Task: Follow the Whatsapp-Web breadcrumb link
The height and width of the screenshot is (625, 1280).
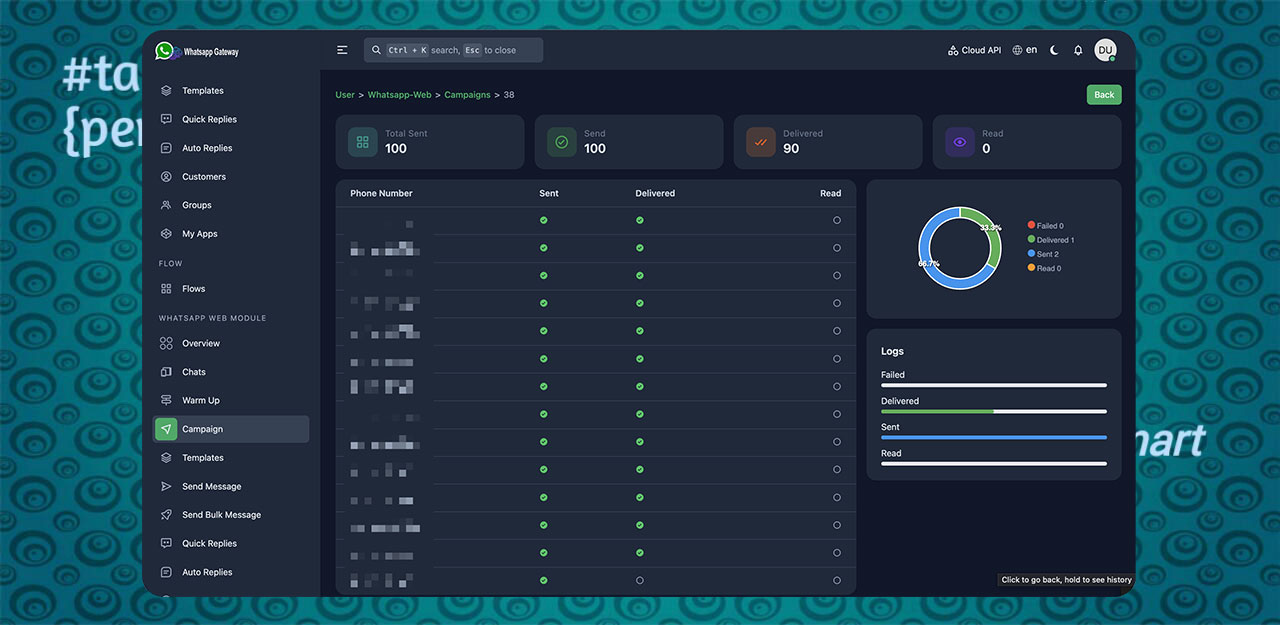Action: pos(399,95)
